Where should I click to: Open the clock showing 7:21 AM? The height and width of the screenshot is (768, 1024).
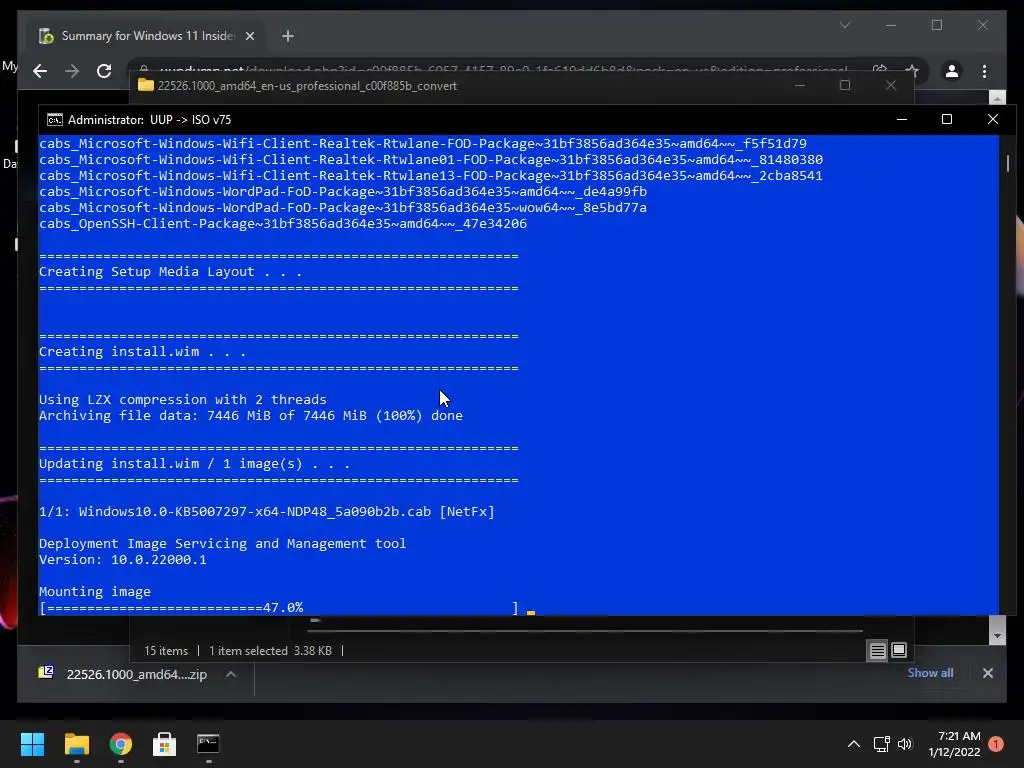pyautogui.click(x=954, y=744)
